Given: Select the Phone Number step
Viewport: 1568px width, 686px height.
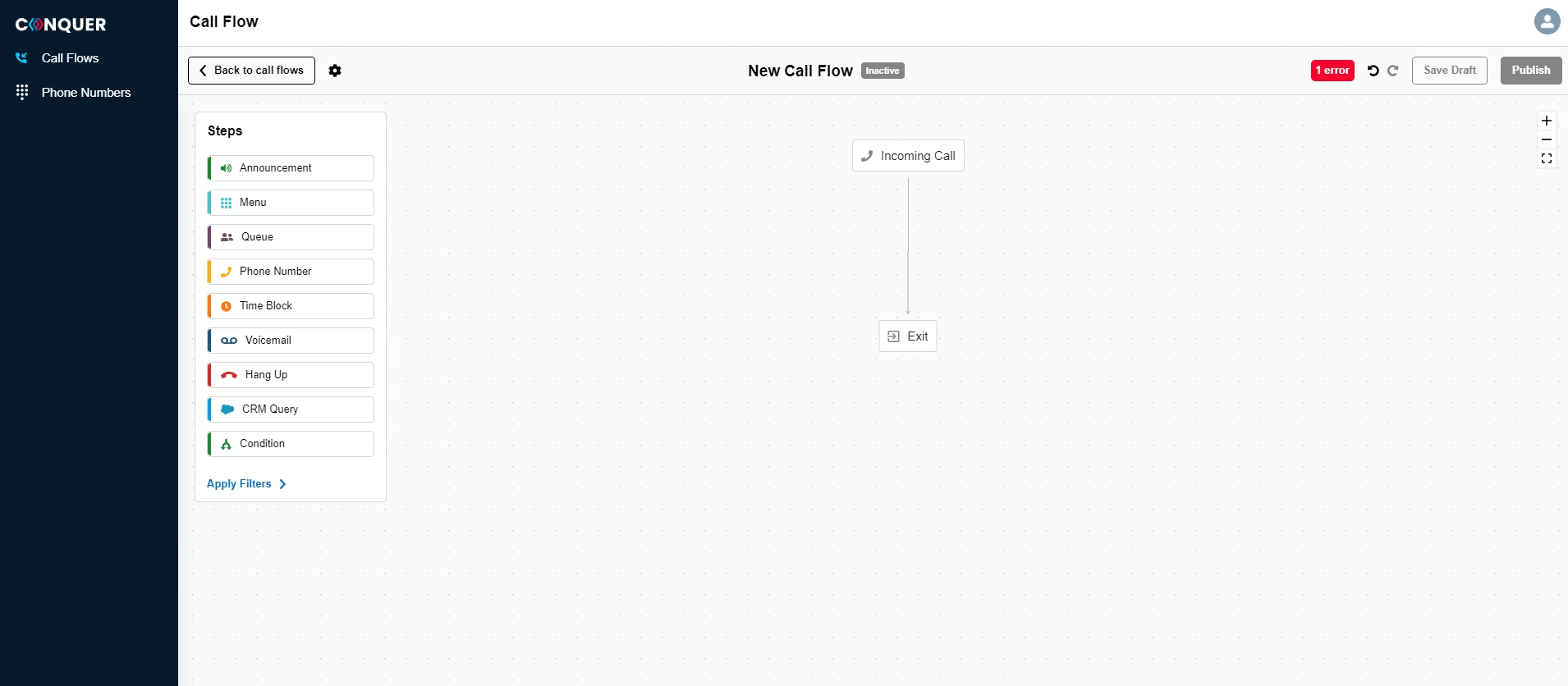Looking at the screenshot, I should 291,272.
